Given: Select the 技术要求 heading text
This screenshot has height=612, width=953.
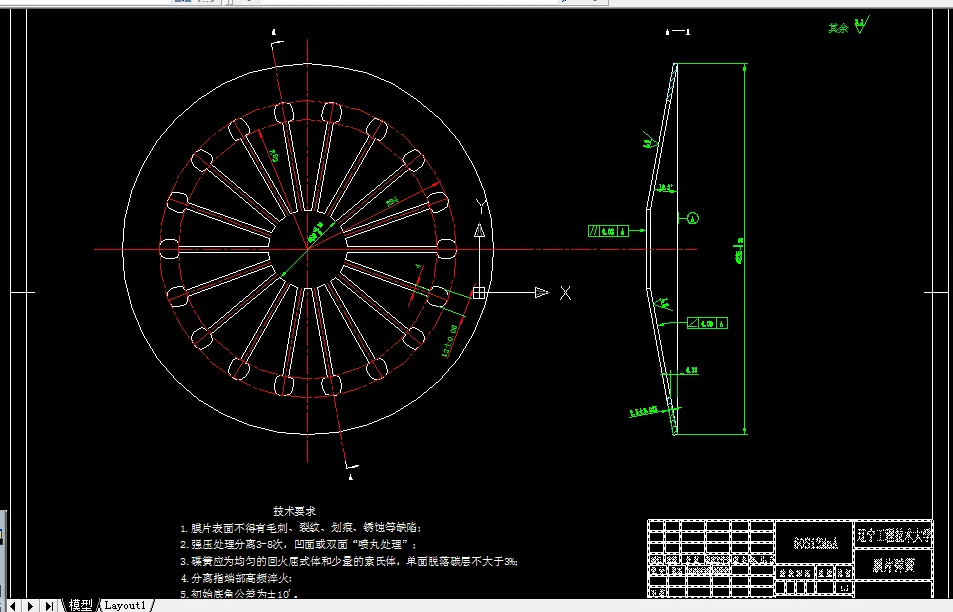Looking at the screenshot, I should pyautogui.click(x=294, y=511).
